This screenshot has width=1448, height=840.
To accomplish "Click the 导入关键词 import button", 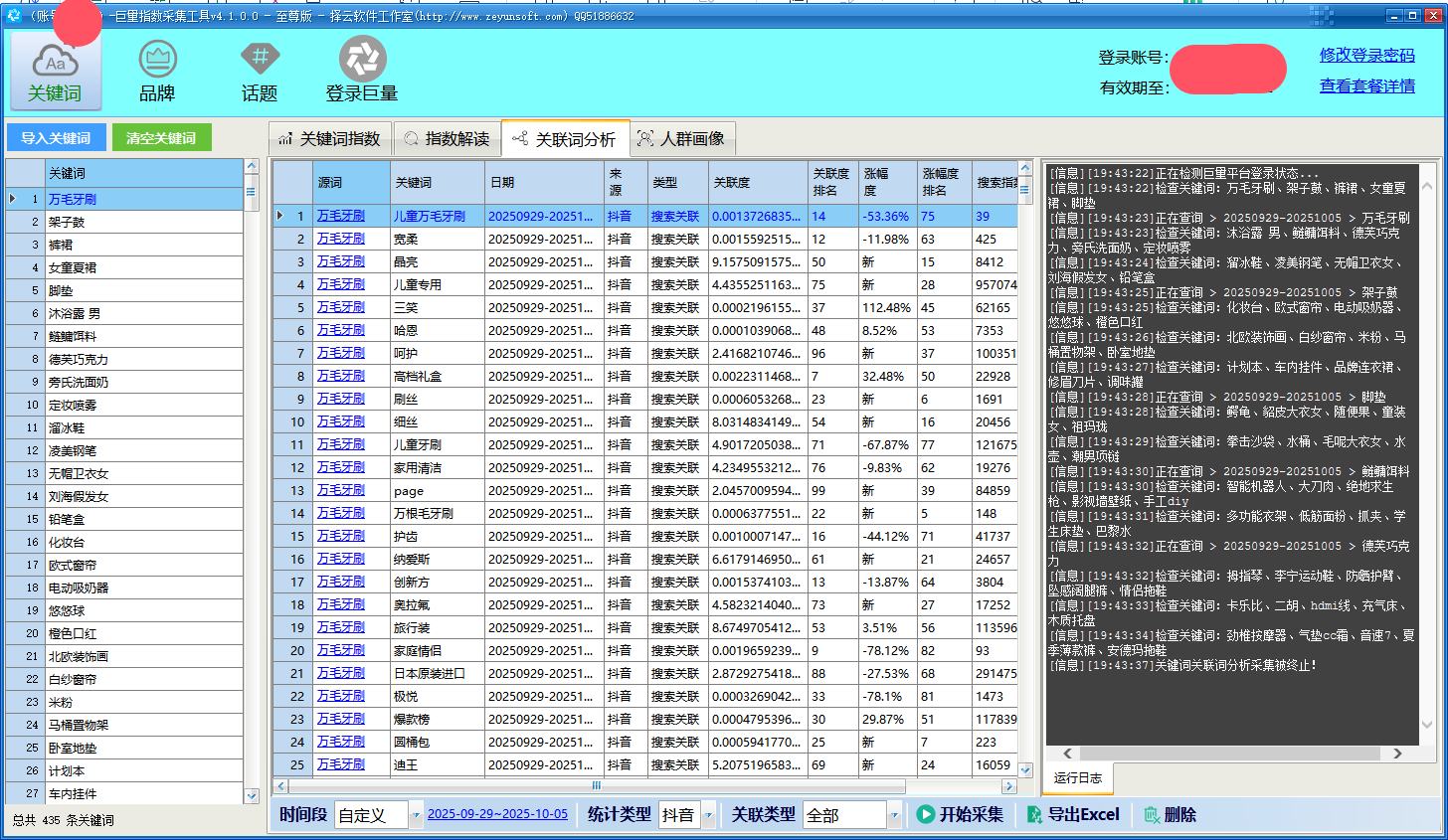I will click(55, 138).
